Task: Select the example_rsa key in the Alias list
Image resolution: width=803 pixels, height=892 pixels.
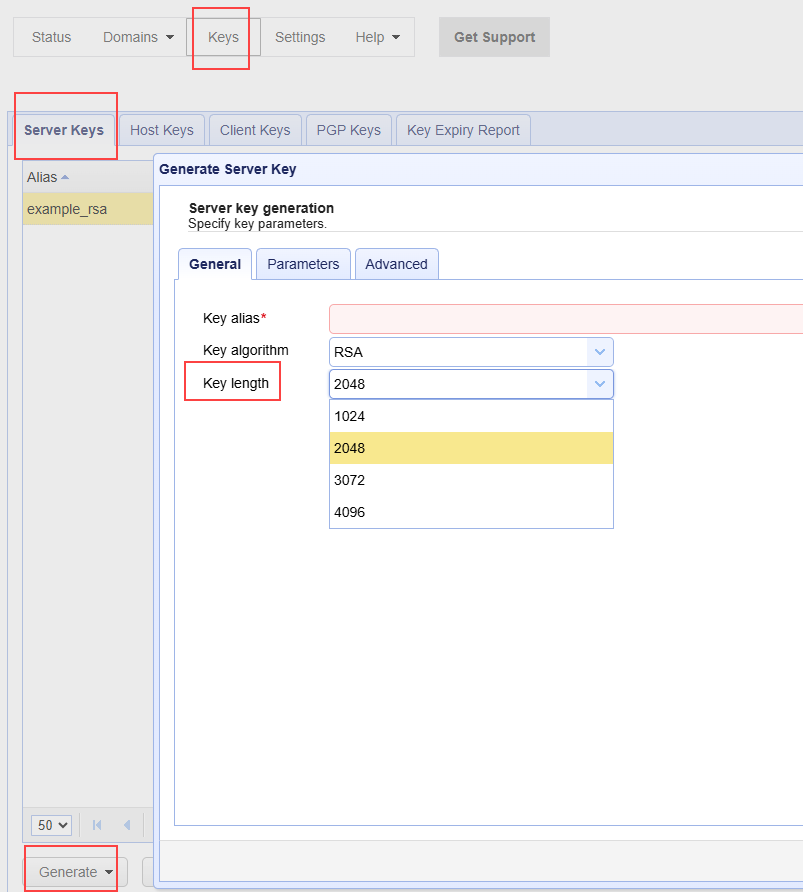Action: (66, 209)
